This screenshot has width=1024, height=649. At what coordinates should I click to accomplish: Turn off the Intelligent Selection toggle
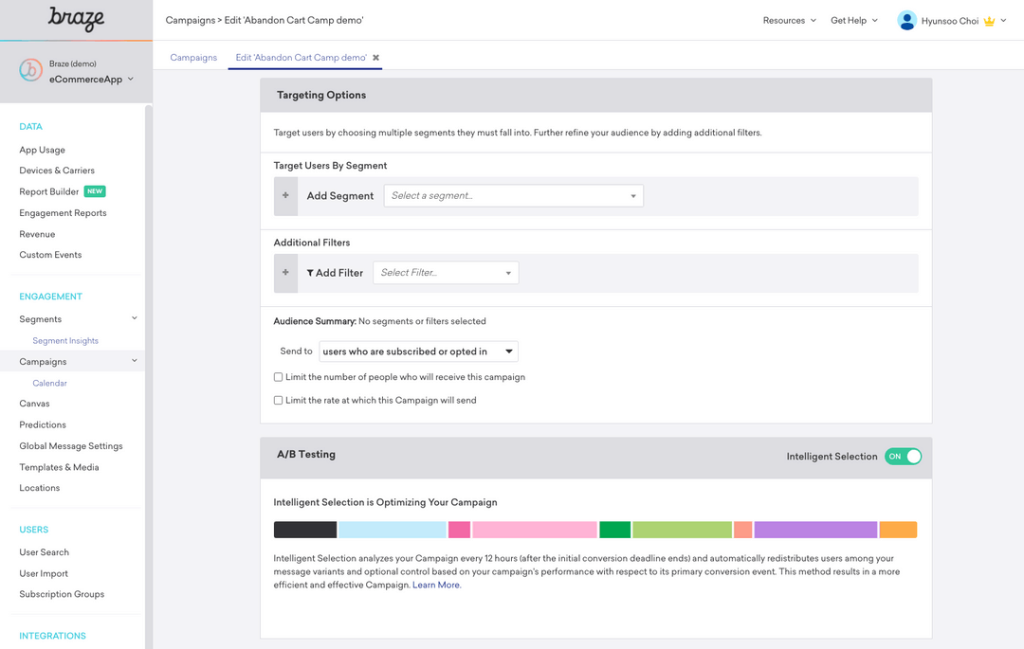pyautogui.click(x=903, y=456)
